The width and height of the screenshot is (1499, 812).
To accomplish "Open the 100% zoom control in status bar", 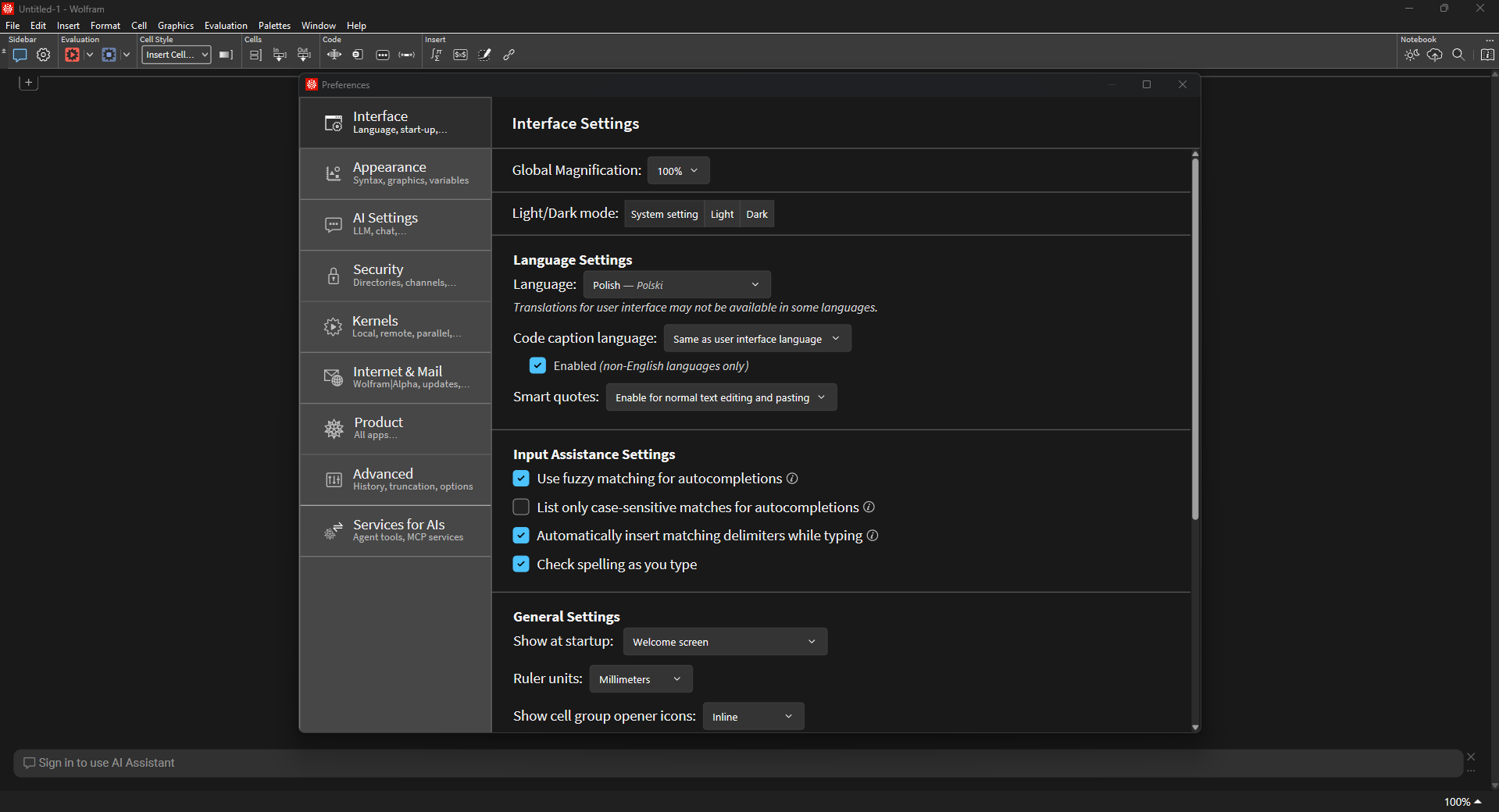I will click(1462, 802).
